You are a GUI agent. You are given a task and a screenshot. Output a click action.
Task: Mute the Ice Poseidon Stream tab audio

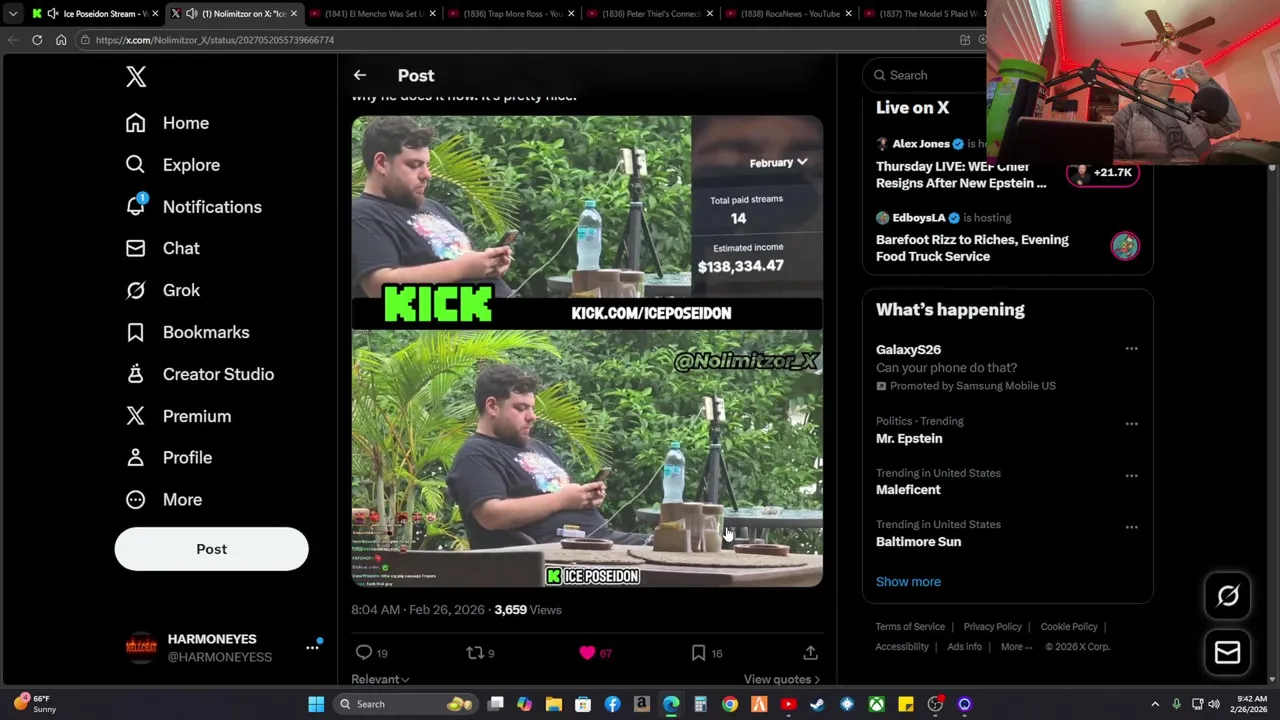(x=53, y=14)
